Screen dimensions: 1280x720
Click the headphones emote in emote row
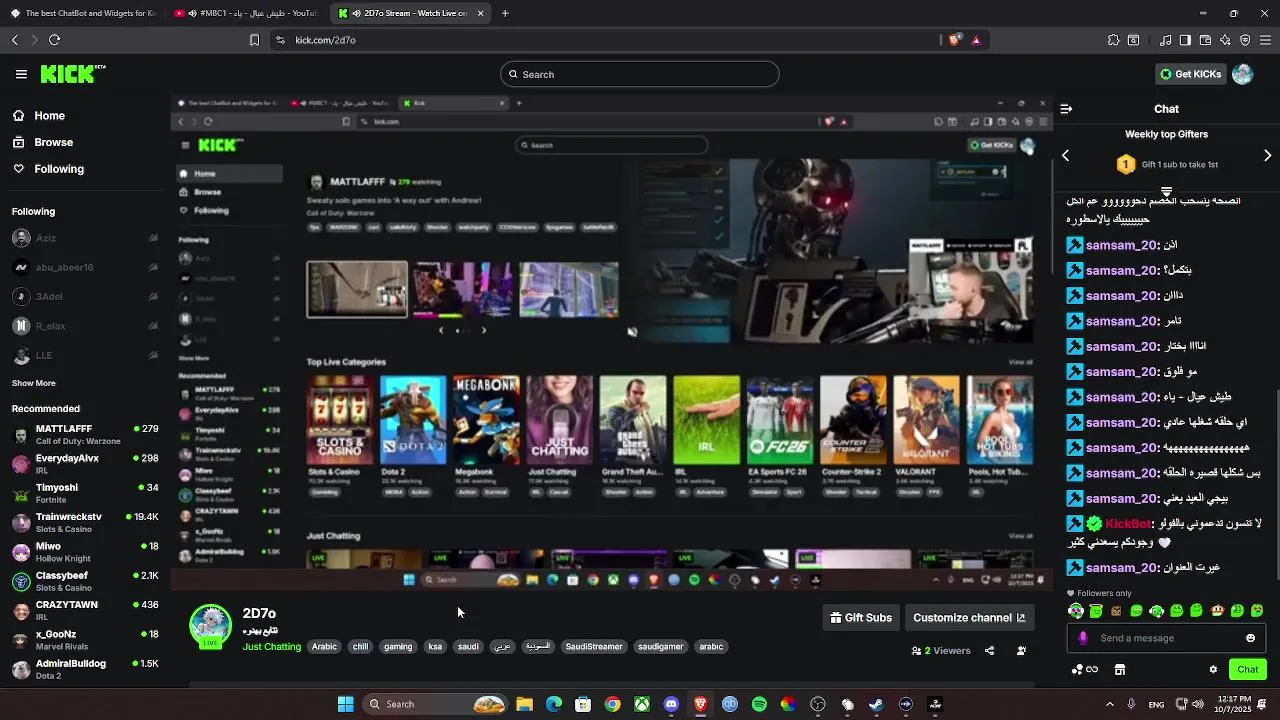coord(1076,611)
